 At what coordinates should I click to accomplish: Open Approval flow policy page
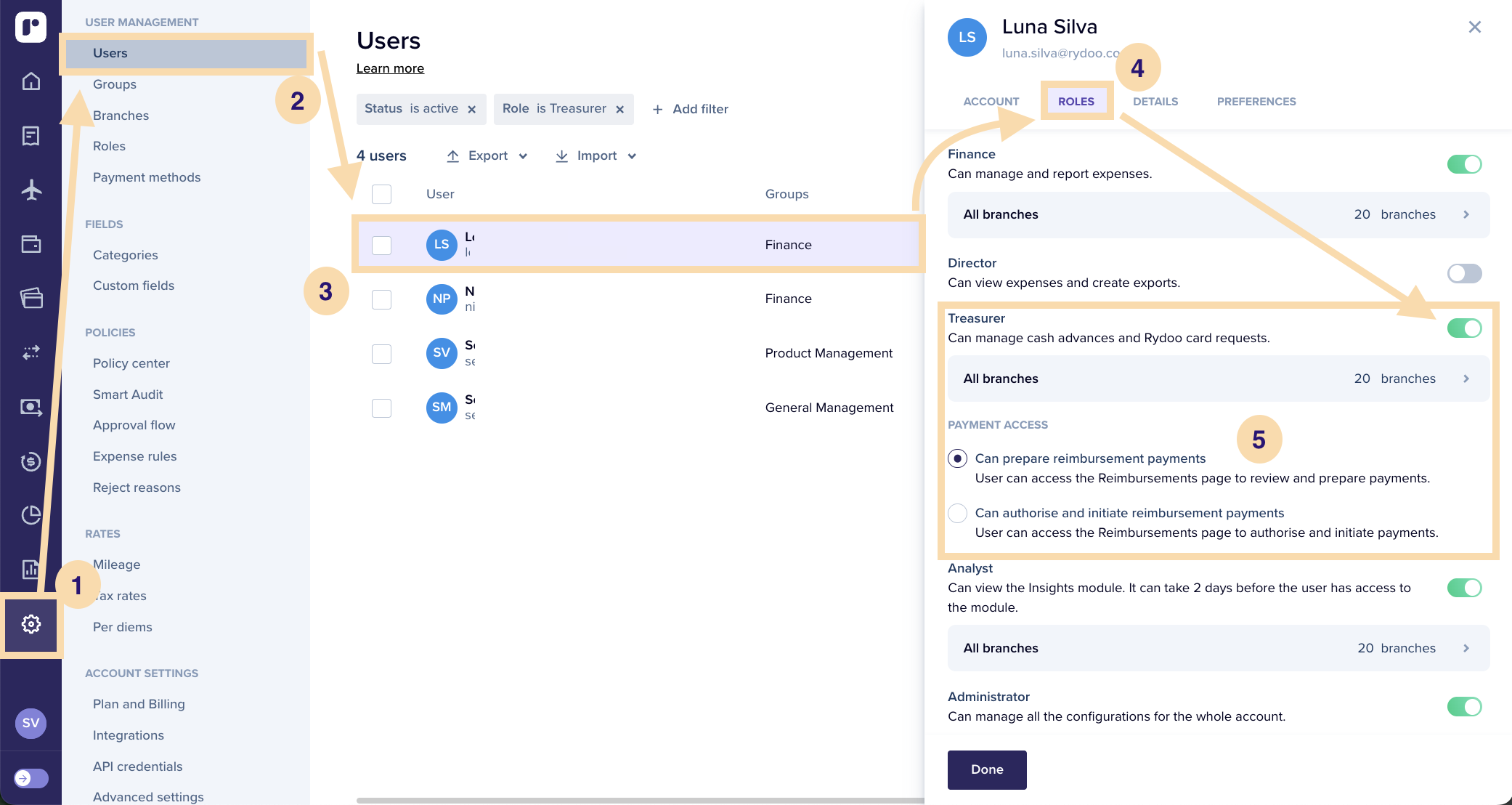(x=134, y=425)
